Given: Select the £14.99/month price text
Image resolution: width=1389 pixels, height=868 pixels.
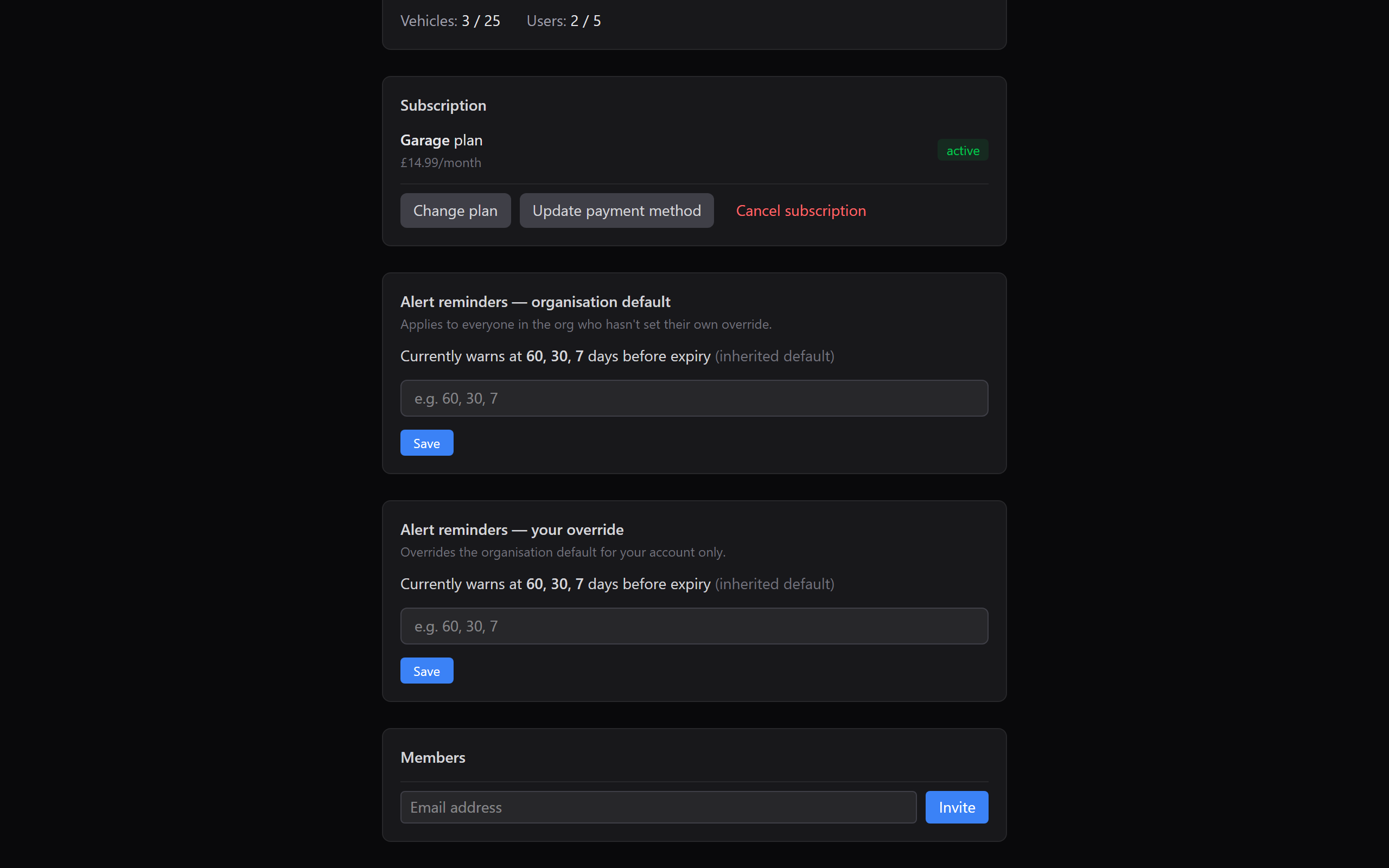Looking at the screenshot, I should point(440,162).
